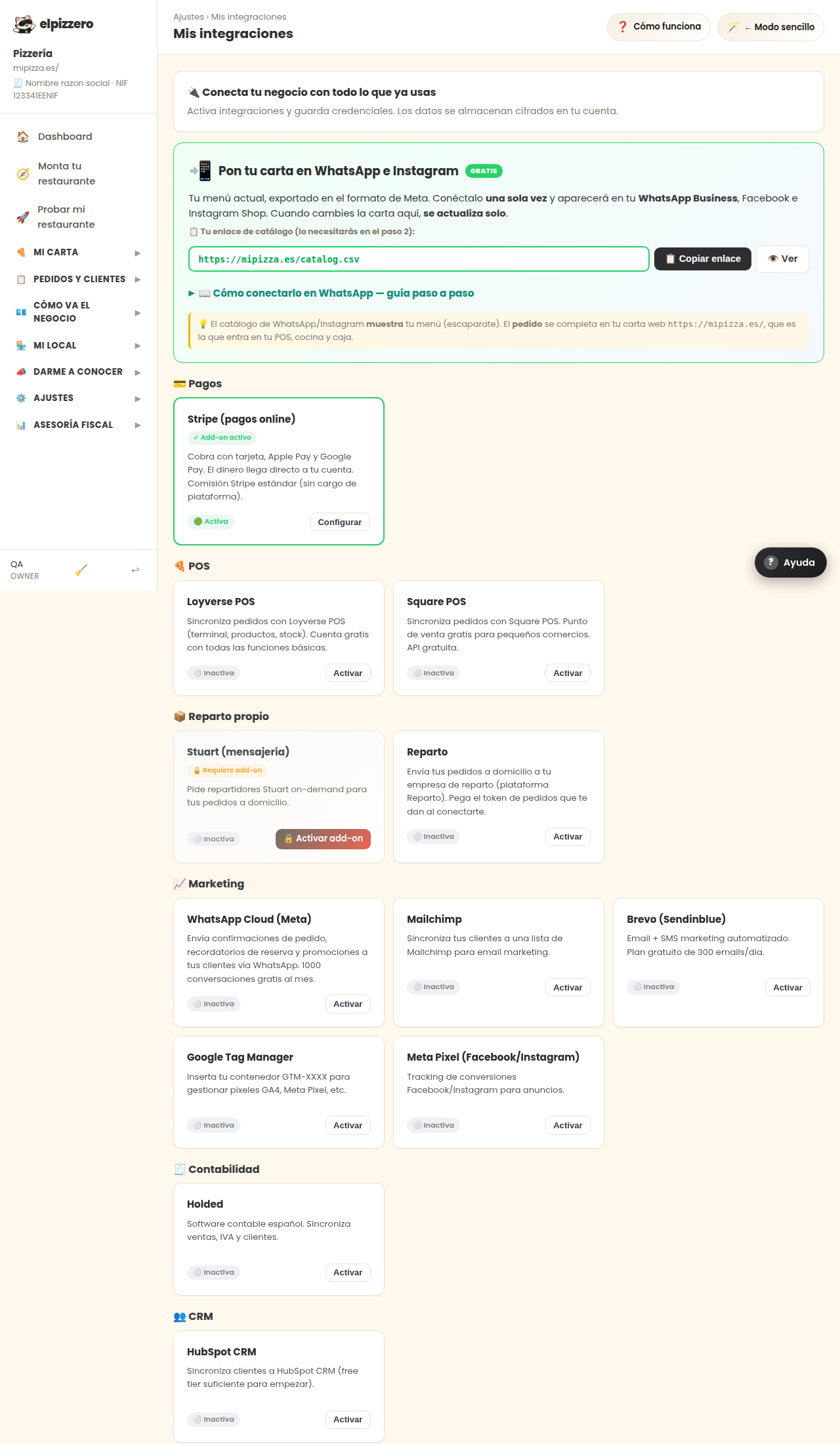Click Activar add-on on the Stuart card
Screen dimensions: 840x1444
pos(323,839)
